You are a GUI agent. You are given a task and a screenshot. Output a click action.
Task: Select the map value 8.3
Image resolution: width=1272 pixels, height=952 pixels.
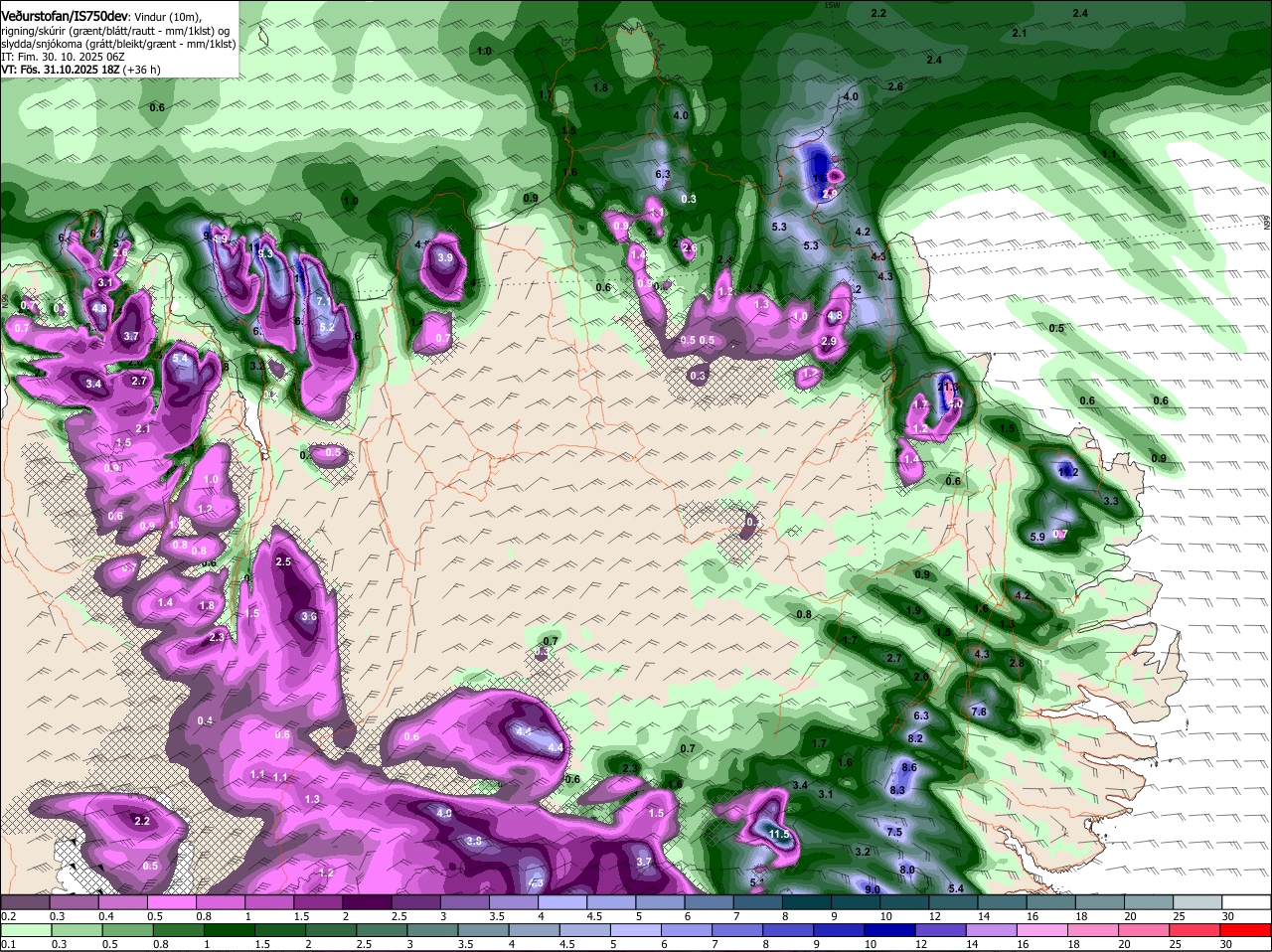[x=897, y=790]
